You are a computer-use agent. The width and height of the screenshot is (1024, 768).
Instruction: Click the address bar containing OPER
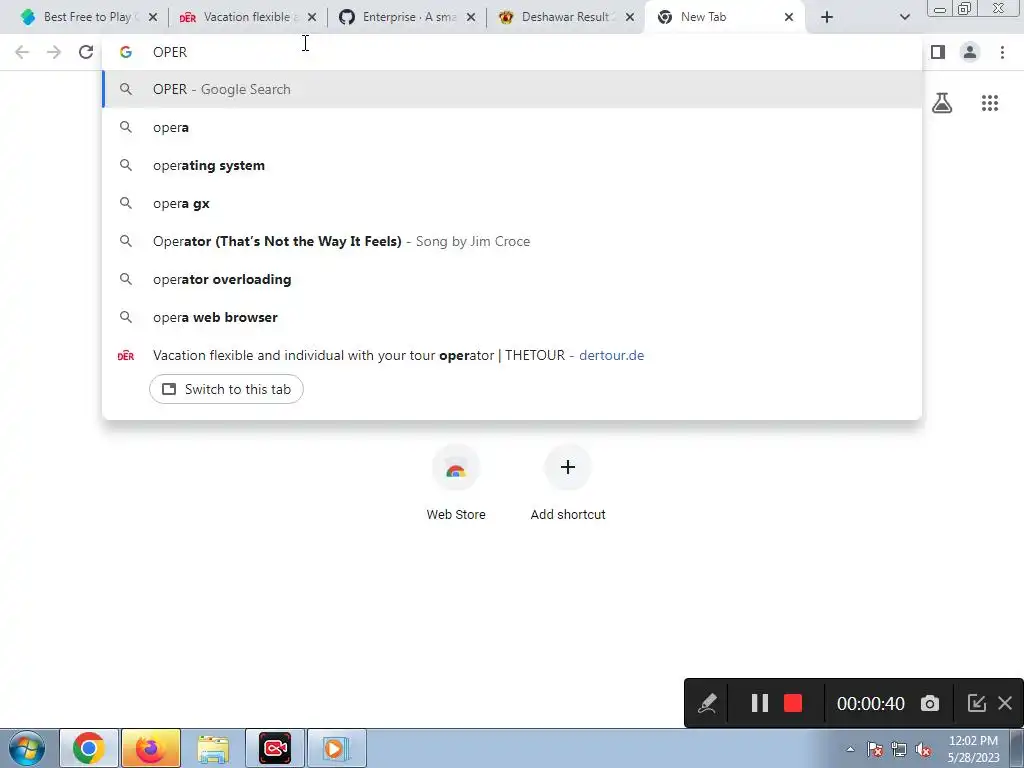512,52
